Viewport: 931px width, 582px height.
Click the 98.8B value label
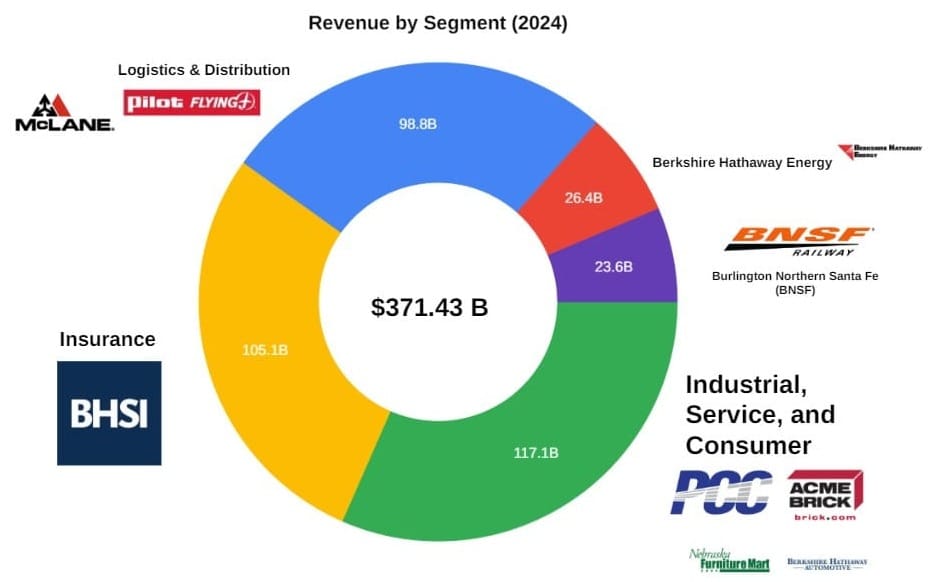pyautogui.click(x=418, y=124)
